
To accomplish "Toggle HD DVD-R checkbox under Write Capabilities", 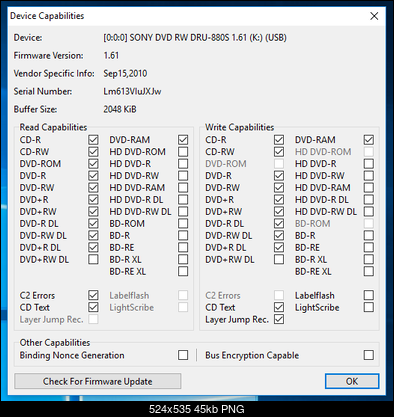I will pos(369,164).
